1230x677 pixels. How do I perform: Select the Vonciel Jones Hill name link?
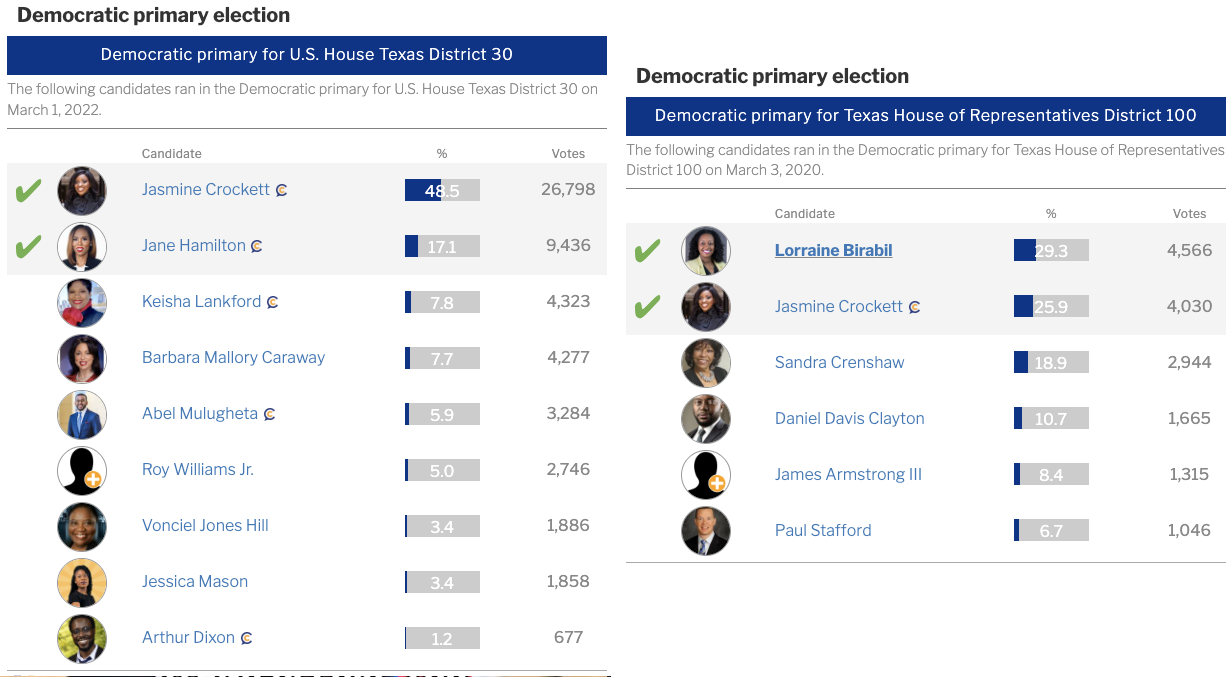coord(205,526)
